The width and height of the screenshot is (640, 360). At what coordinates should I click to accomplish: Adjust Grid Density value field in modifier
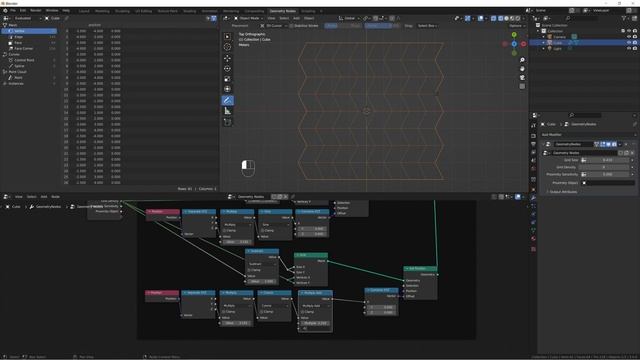click(x=604, y=167)
